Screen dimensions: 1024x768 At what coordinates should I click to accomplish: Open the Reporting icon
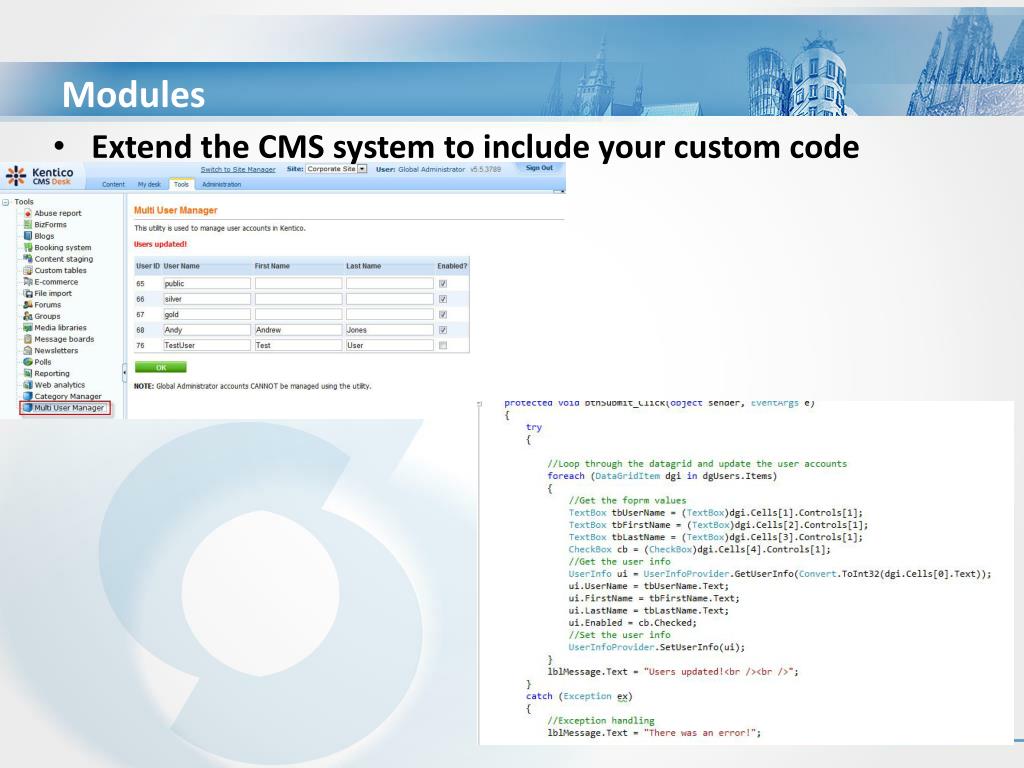[27, 373]
